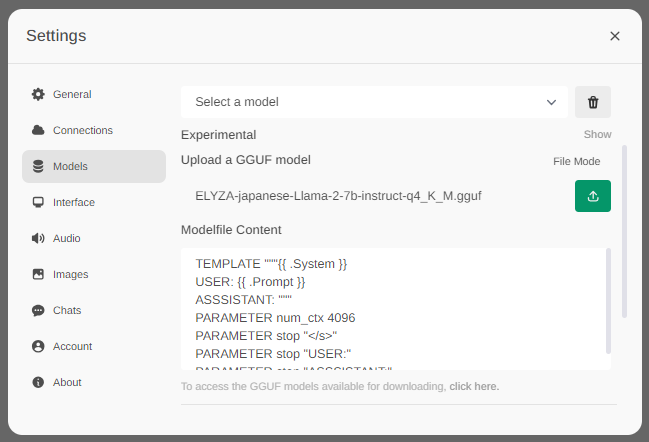Toggle File Mode upload source

pos(577,161)
